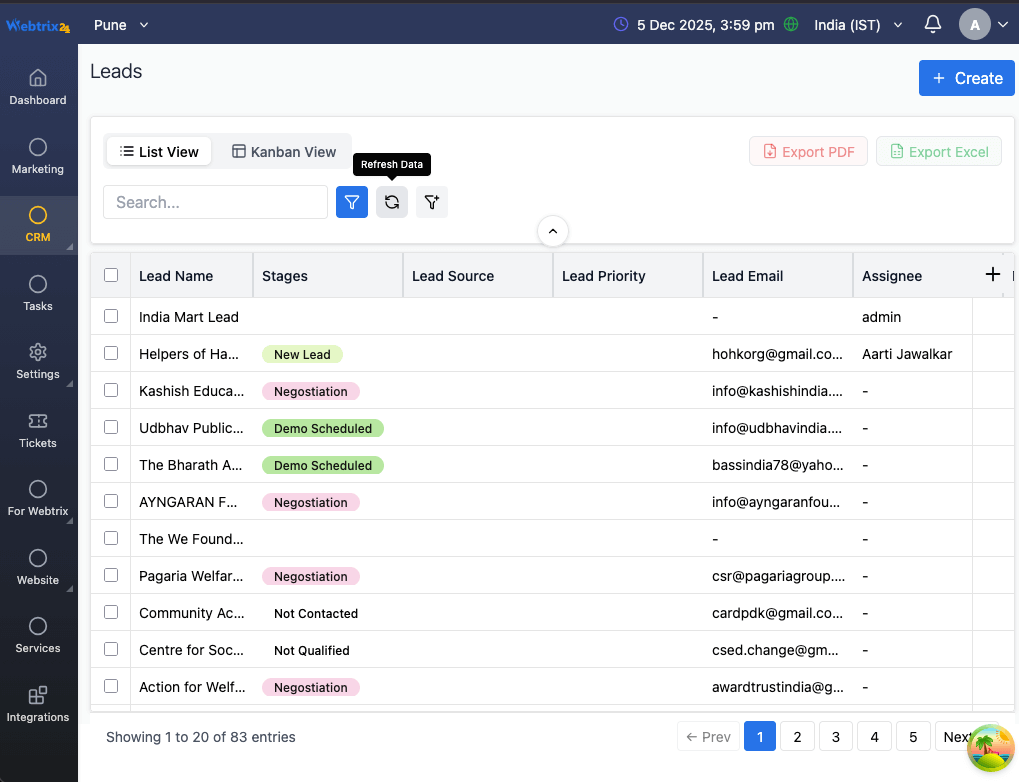Click the Create button
1019x782 pixels.
[x=966, y=78]
